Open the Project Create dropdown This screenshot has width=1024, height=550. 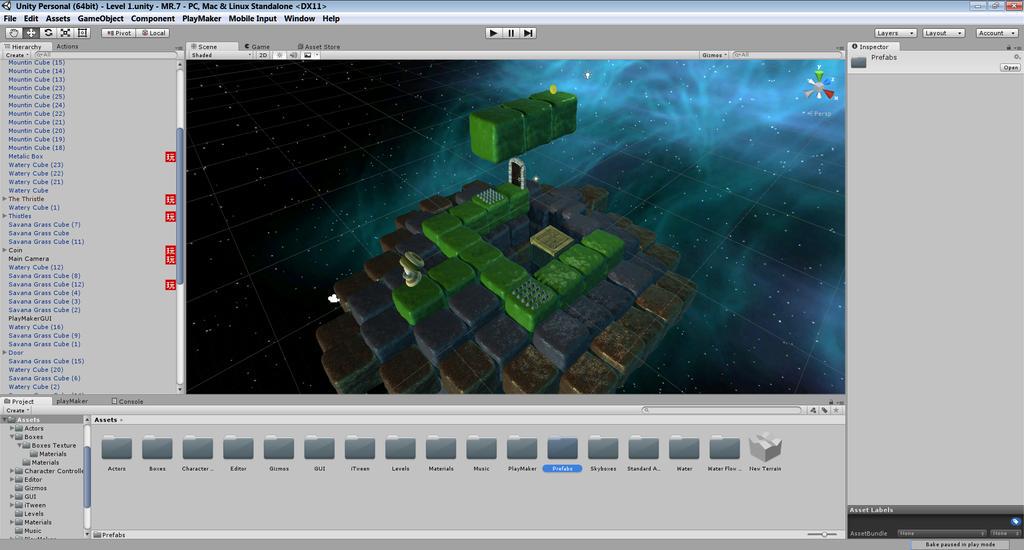[16, 410]
